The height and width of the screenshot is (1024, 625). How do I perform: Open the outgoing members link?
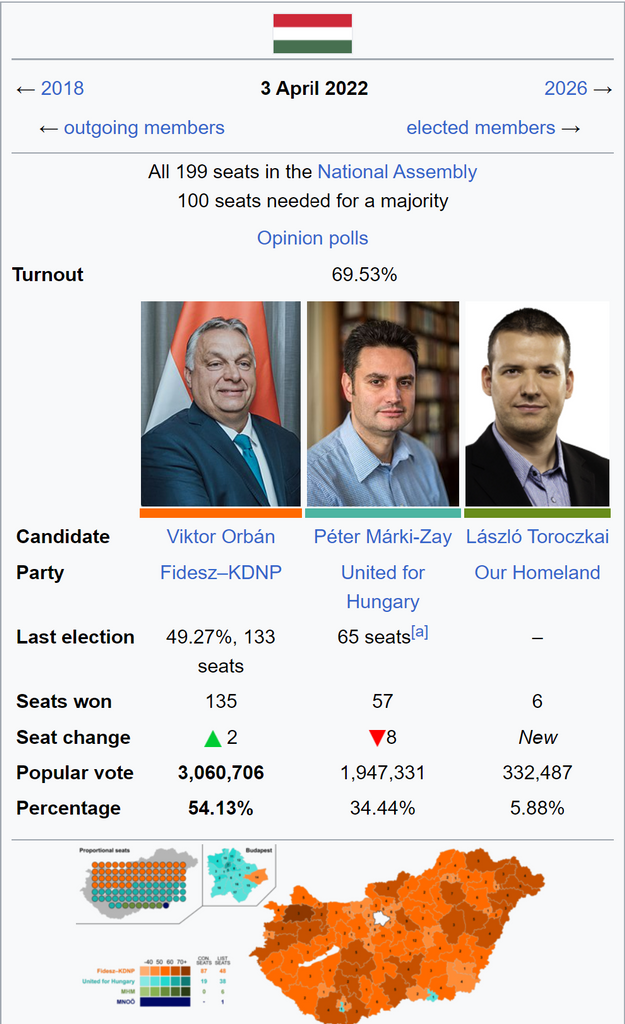[144, 127]
